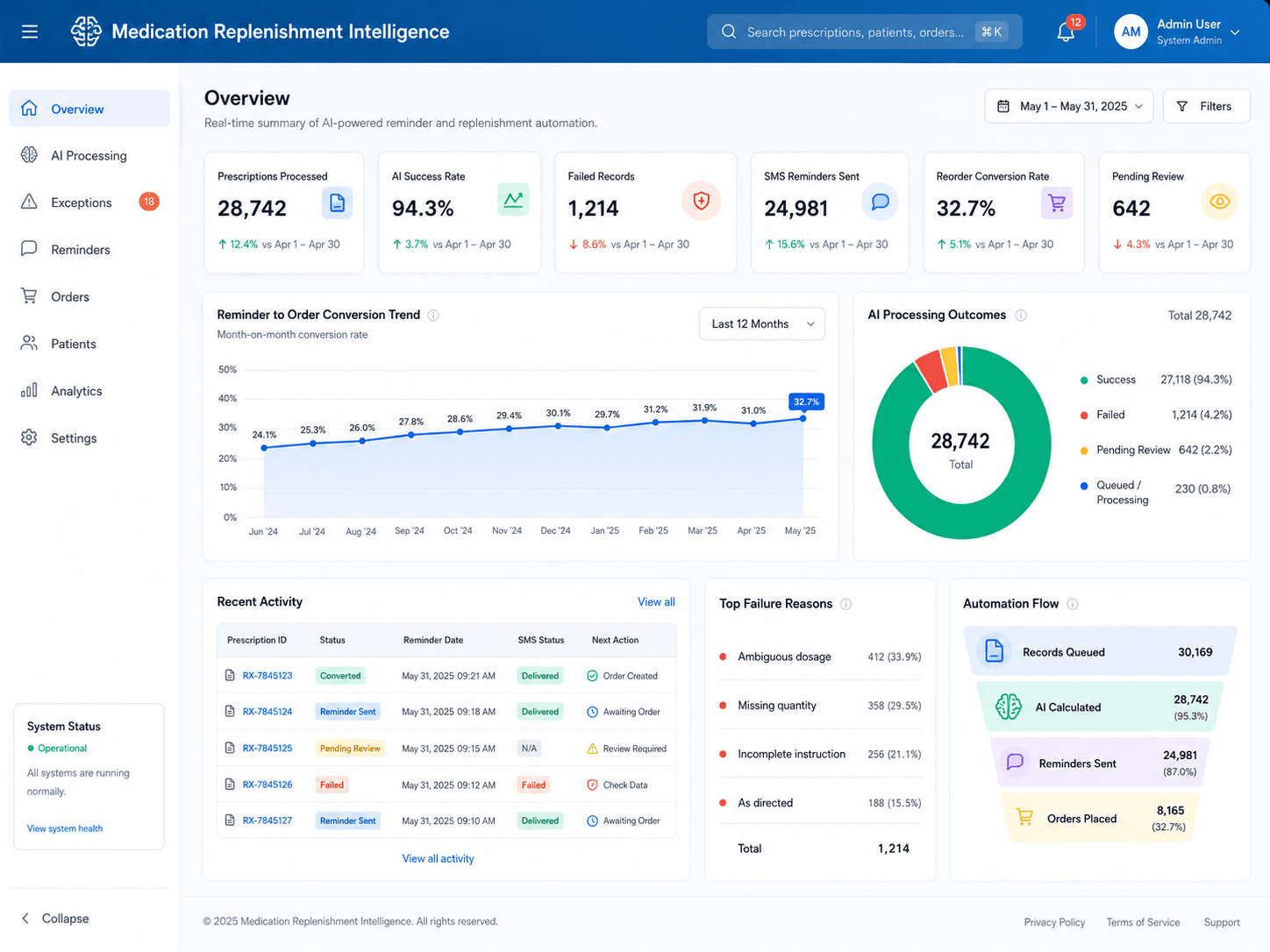Open AI Processing in sidebar
The image size is (1270, 952).
(89, 155)
